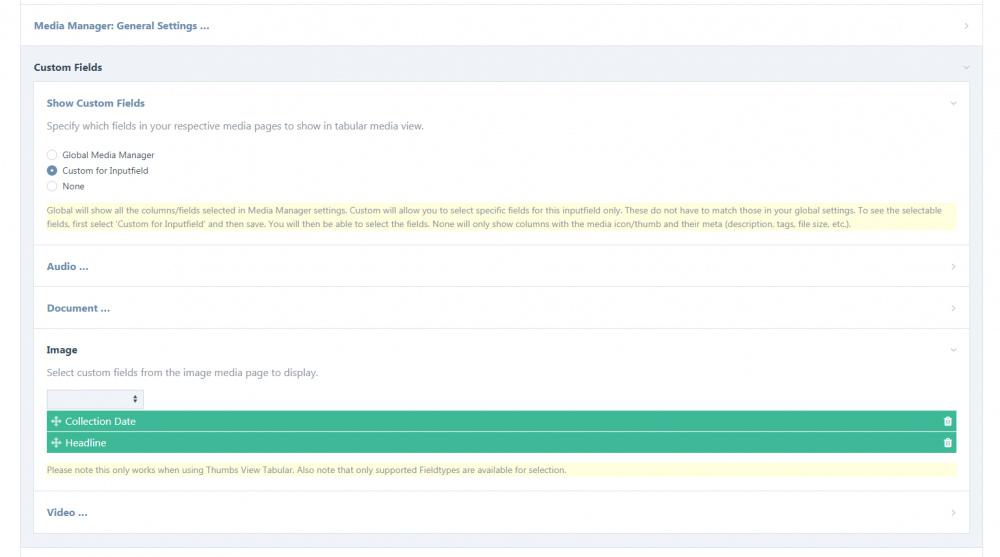Collapse Show Custom Fields using its chevron

[x=953, y=103]
